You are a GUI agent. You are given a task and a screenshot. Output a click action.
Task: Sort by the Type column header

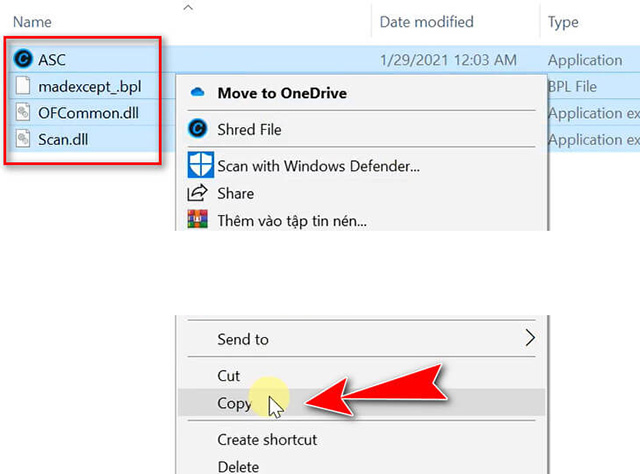[x=563, y=22]
